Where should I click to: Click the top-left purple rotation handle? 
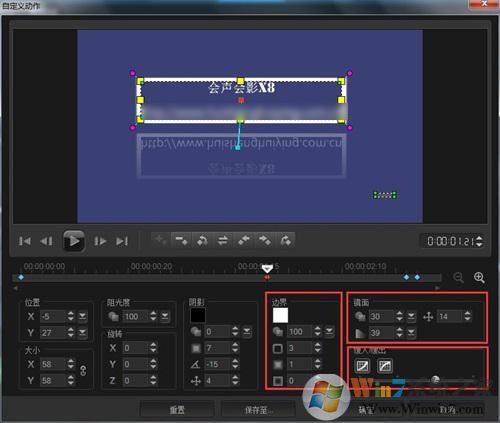point(133,73)
